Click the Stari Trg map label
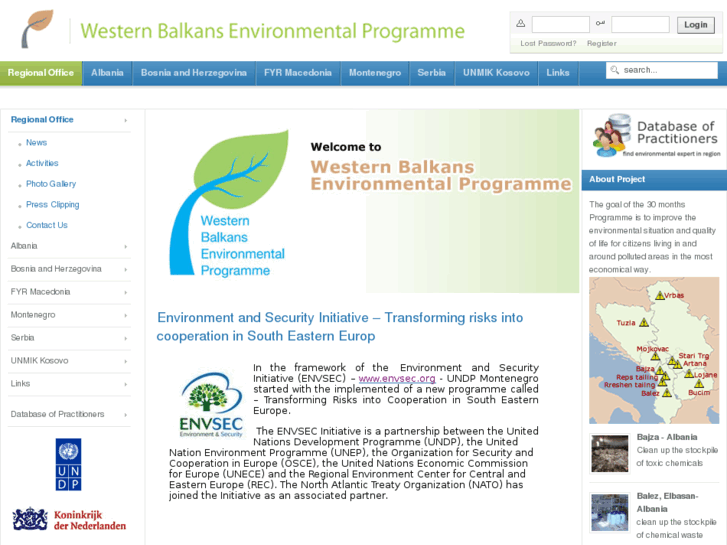Image resolution: width=727 pixels, height=545 pixels. (x=694, y=356)
